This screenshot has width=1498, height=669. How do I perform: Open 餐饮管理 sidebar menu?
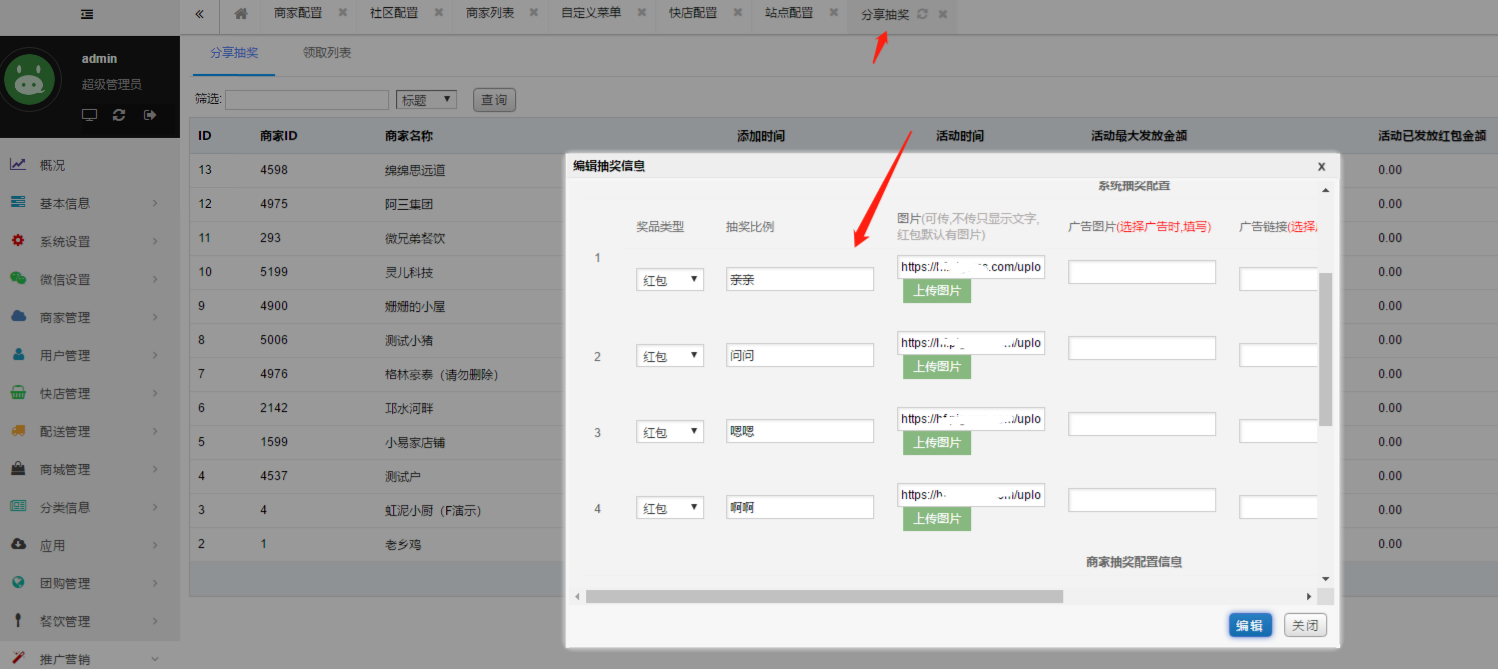(x=90, y=621)
